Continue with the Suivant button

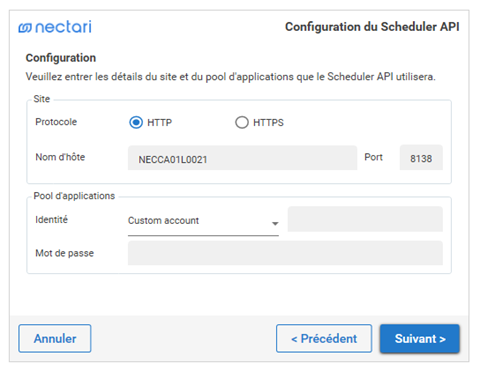420,338
